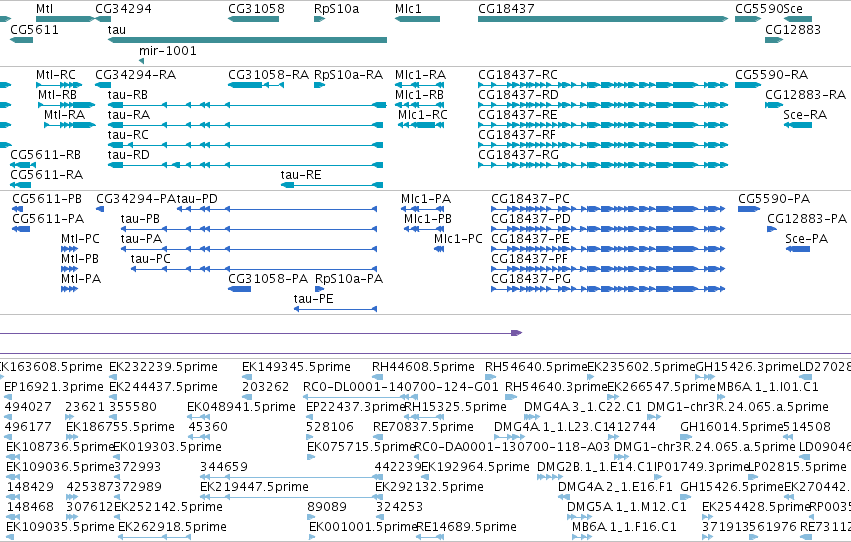Select the RpS10a gene label

click(x=336, y=9)
